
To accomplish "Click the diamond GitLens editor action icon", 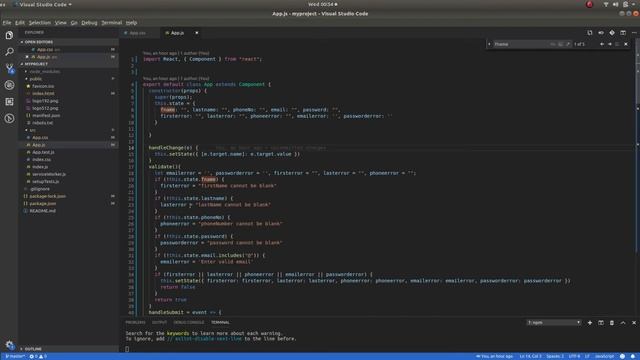I will 612,33.
